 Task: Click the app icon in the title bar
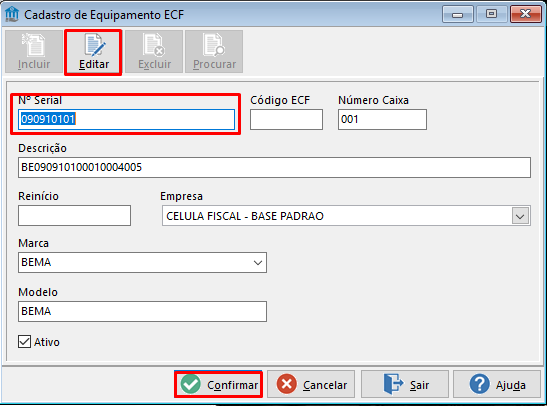click(12, 14)
